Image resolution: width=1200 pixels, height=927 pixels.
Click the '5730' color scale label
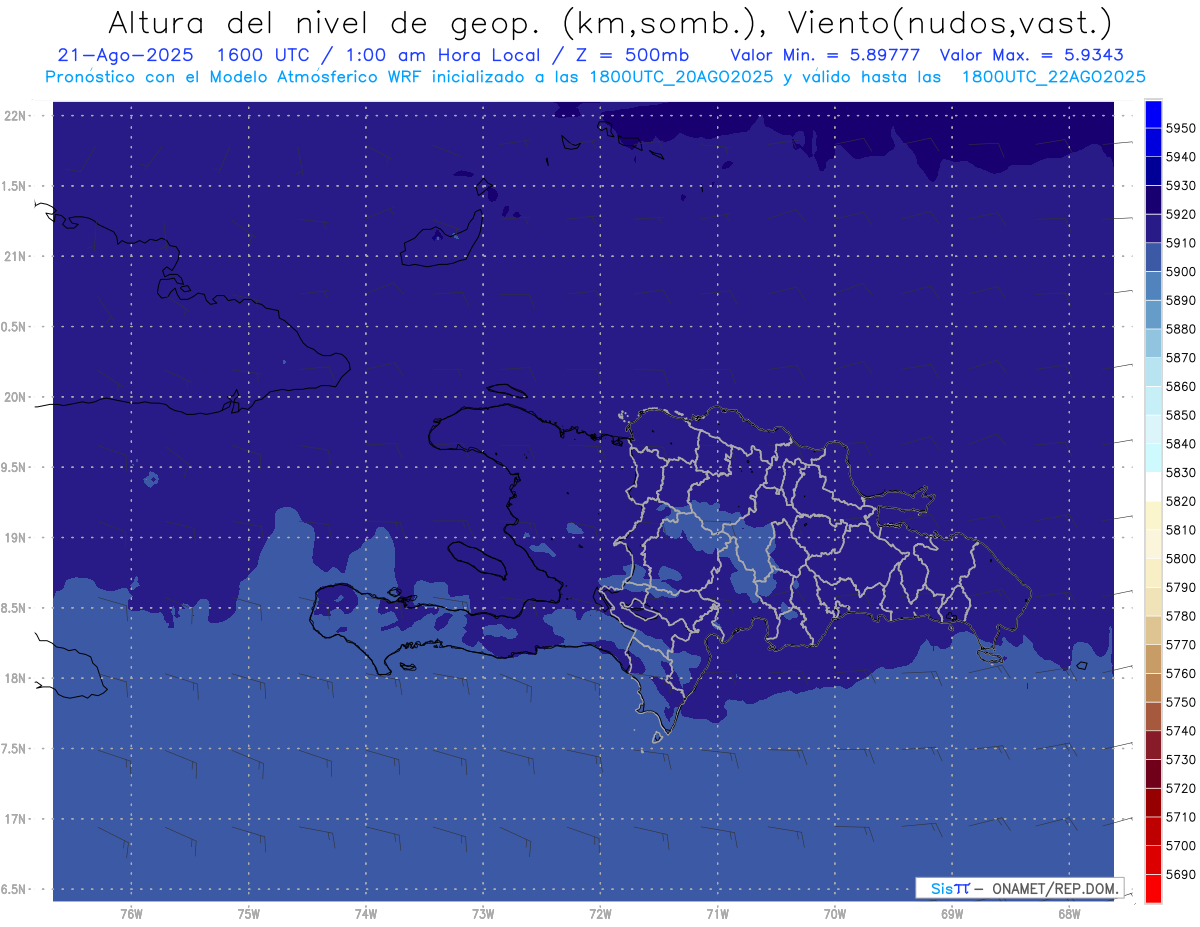(x=1181, y=759)
